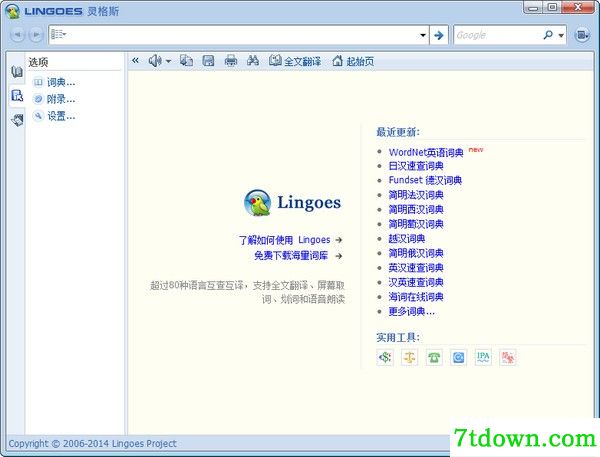Click the copy icon in toolbar

coord(186,60)
